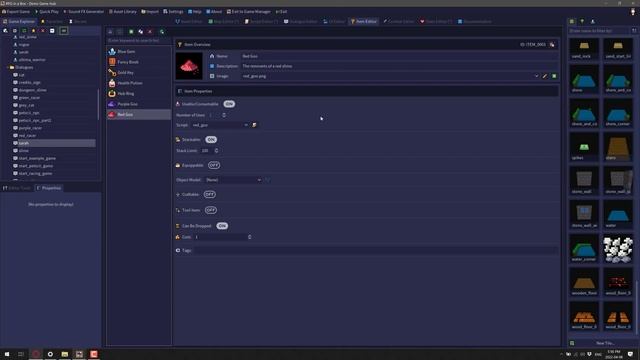Viewport: 640px width, 360px height.
Task: Open the Documentation tab
Action: click(x=474, y=21)
